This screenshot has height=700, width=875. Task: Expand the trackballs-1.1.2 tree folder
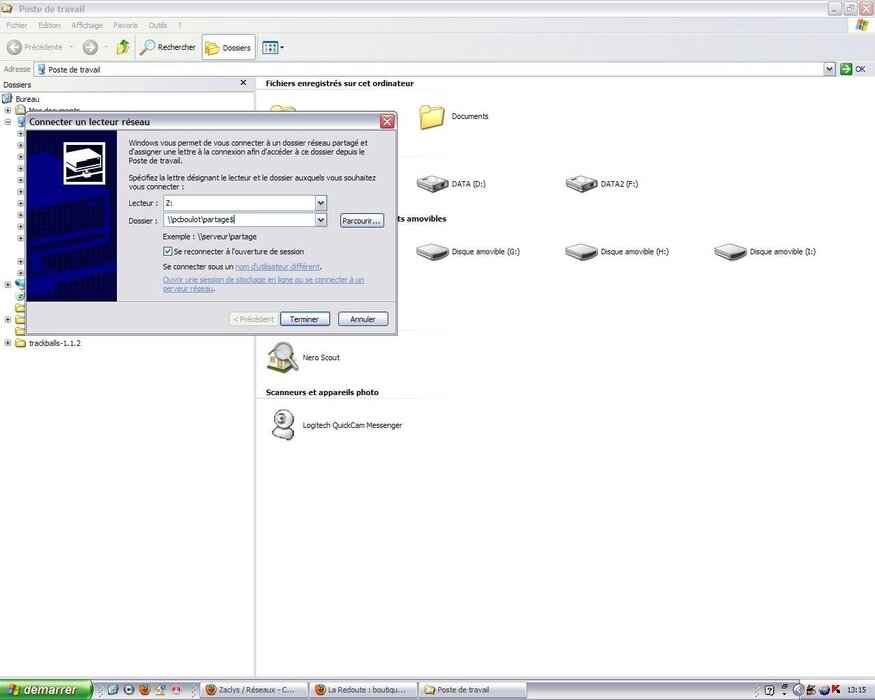pos(8,343)
